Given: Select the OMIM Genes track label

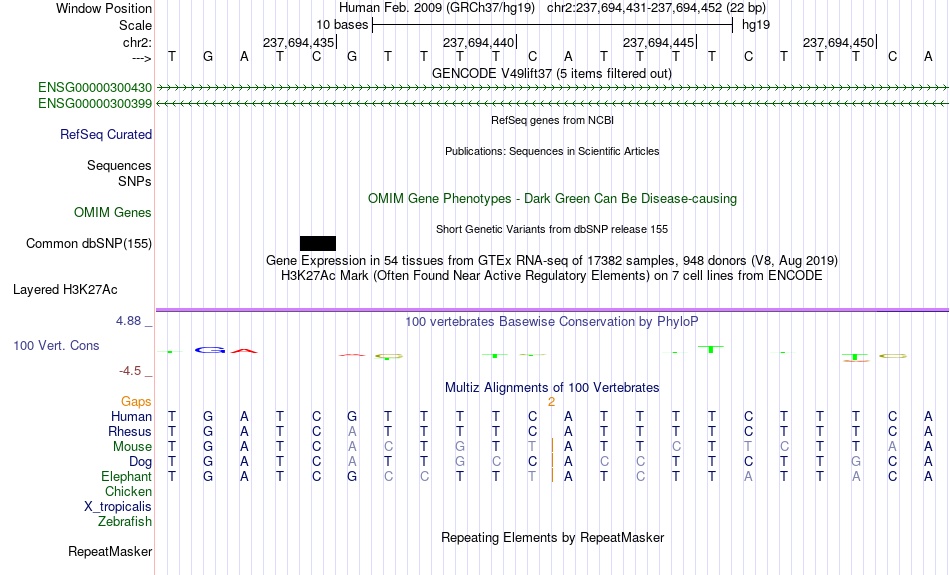Looking at the screenshot, I should (x=113, y=213).
